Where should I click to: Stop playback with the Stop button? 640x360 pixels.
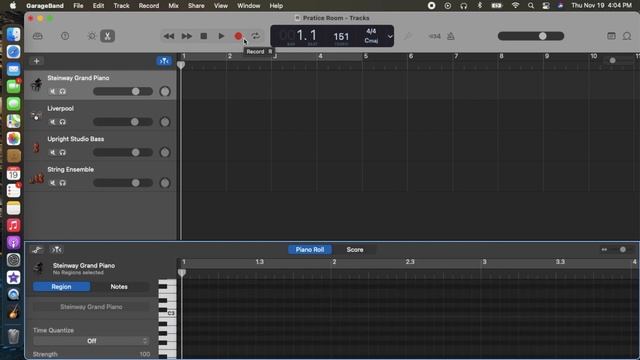click(204, 36)
